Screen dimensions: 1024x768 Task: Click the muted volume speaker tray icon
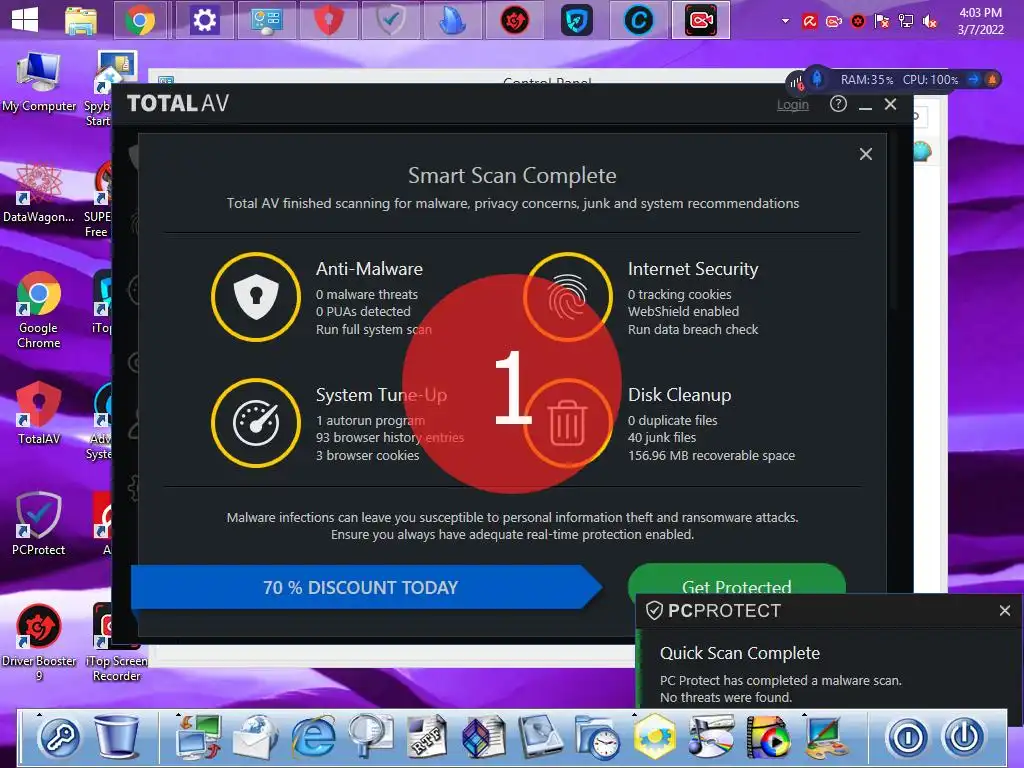(930, 22)
